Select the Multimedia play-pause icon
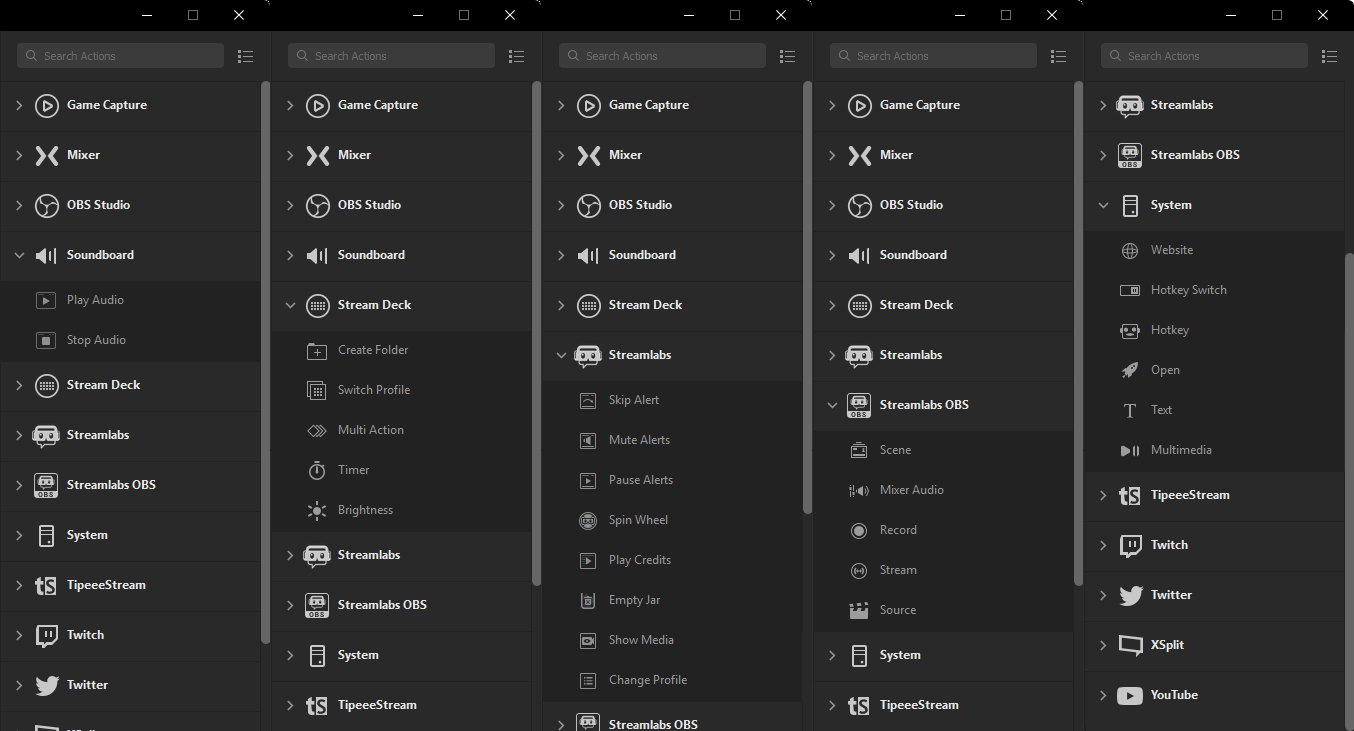Image resolution: width=1354 pixels, height=731 pixels. point(1130,450)
